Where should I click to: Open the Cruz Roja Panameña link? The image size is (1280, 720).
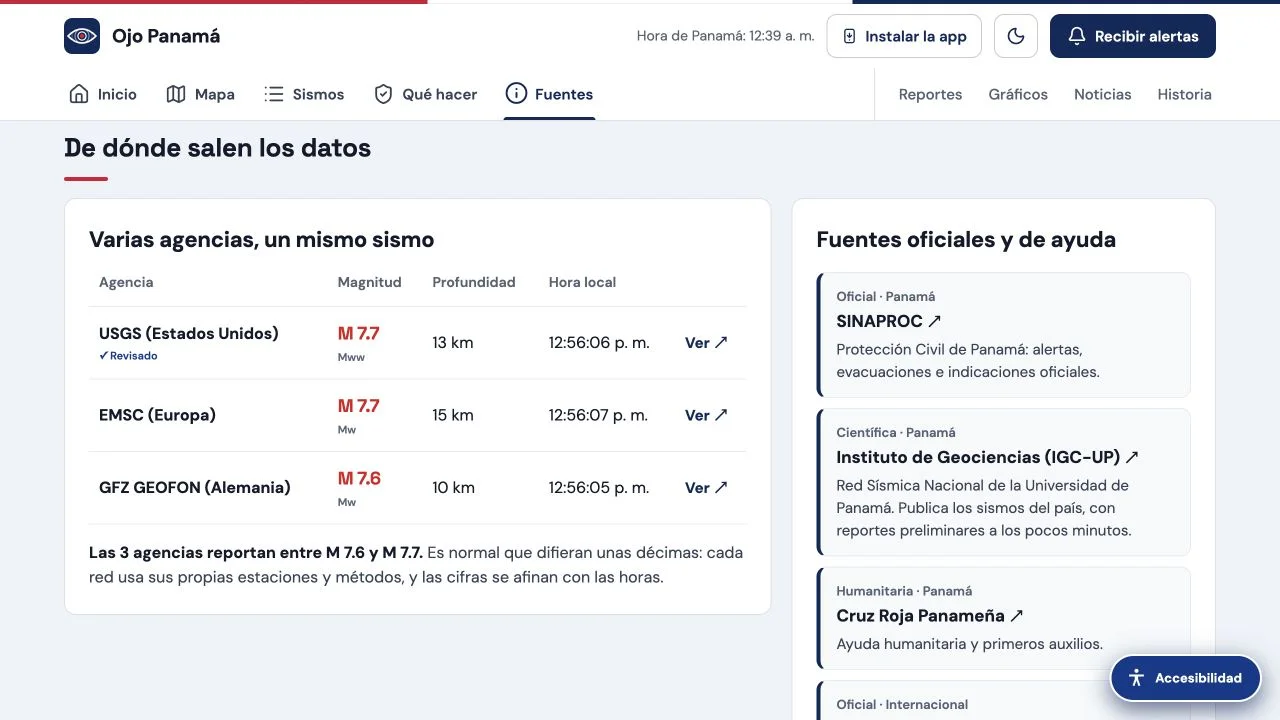930,616
